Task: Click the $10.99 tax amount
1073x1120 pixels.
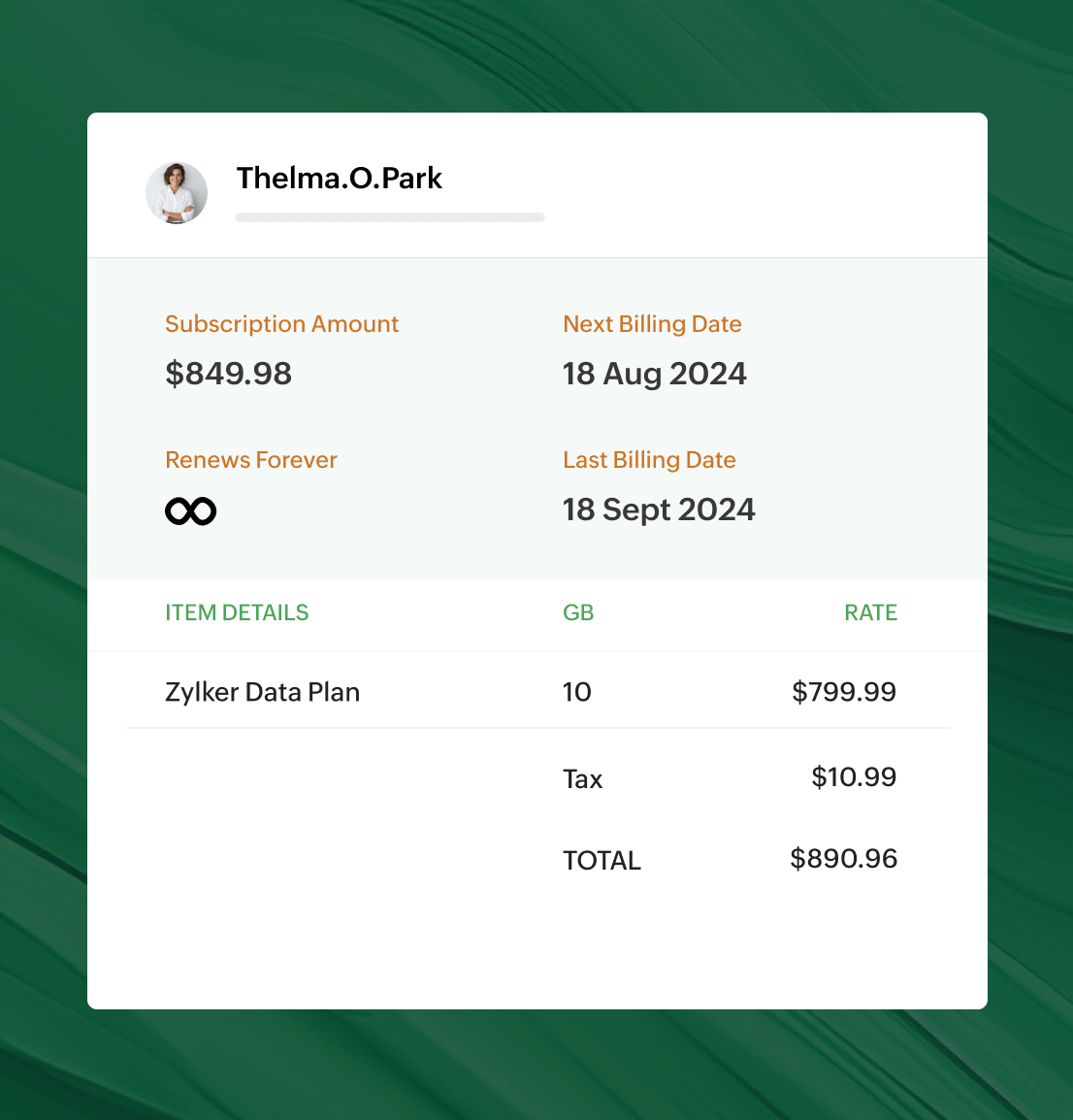Action: [x=854, y=776]
